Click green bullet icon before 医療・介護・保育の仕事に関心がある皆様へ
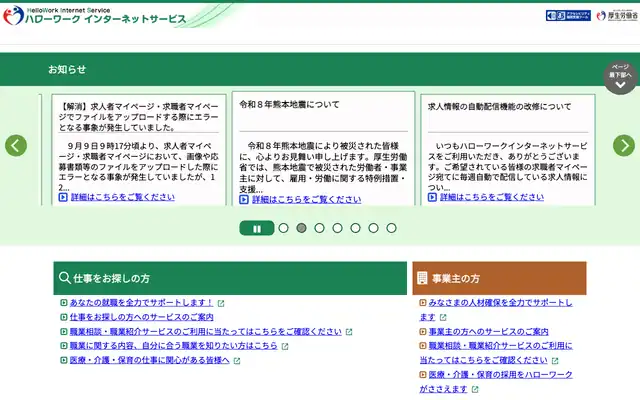 (64, 360)
